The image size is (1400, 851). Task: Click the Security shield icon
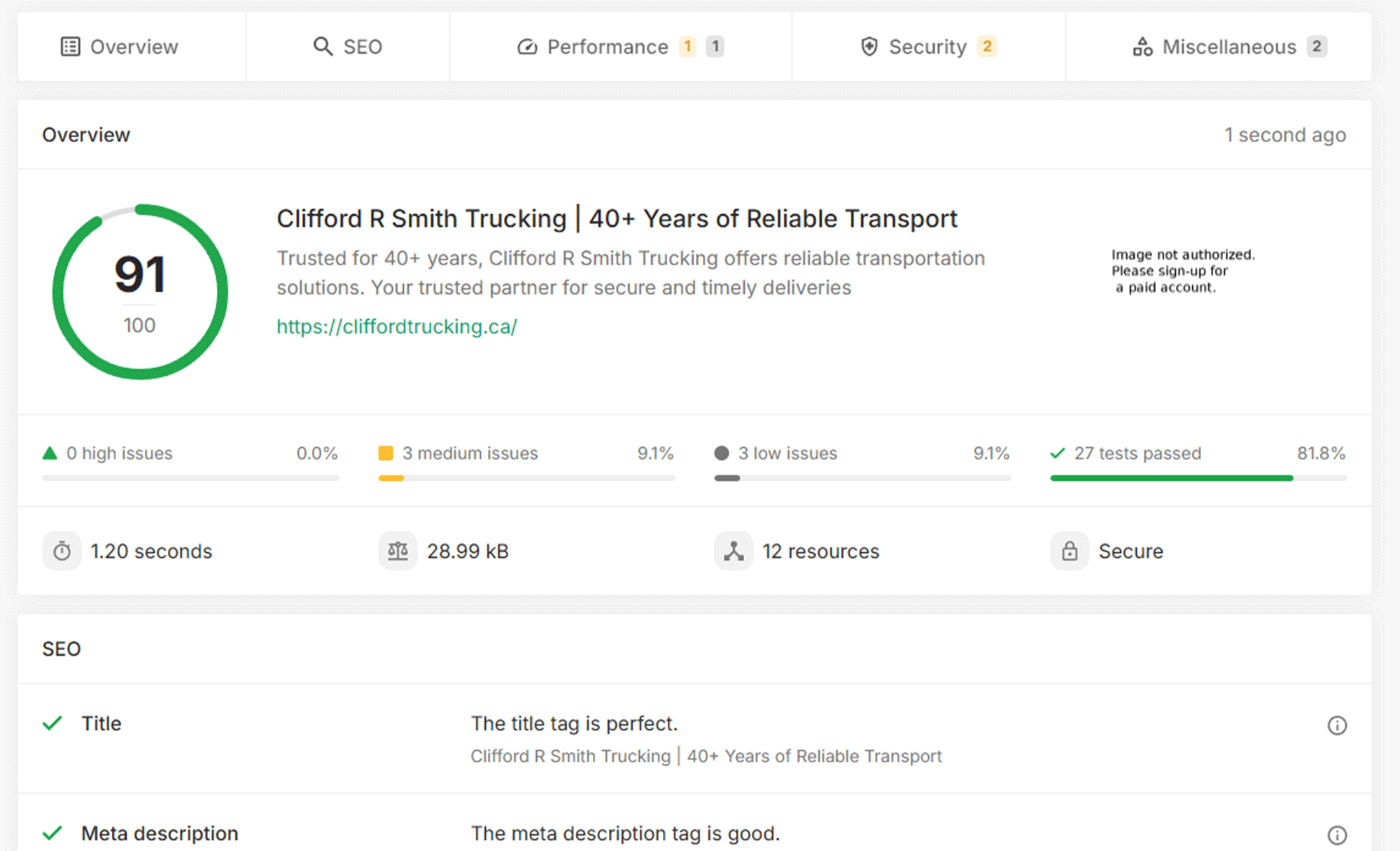coord(869,46)
